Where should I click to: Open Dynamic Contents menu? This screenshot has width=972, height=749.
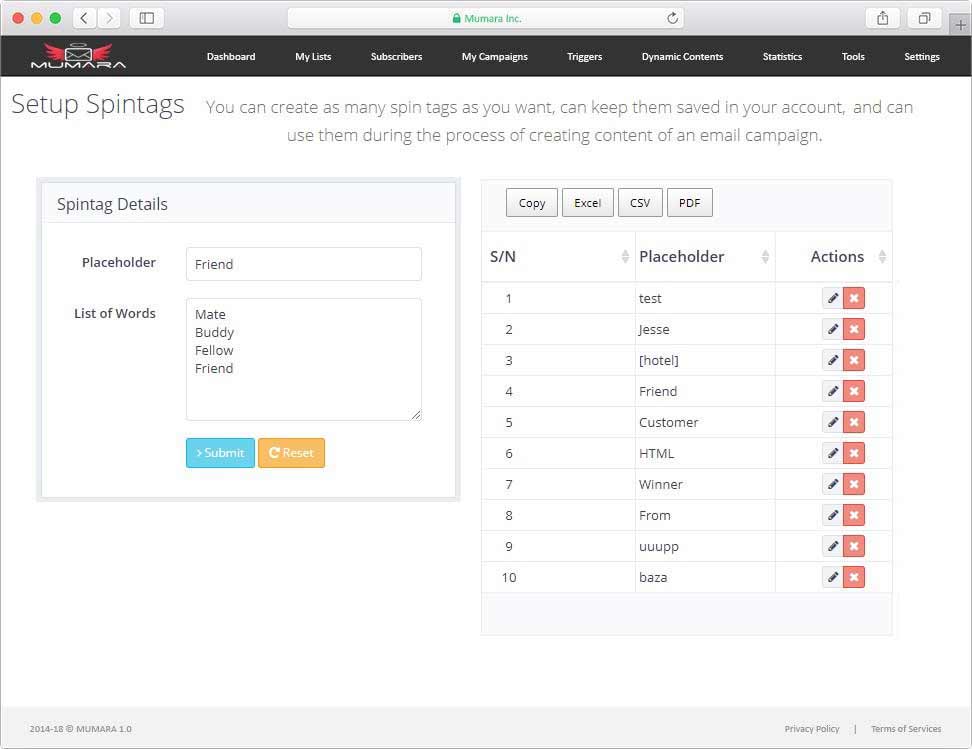pos(682,57)
